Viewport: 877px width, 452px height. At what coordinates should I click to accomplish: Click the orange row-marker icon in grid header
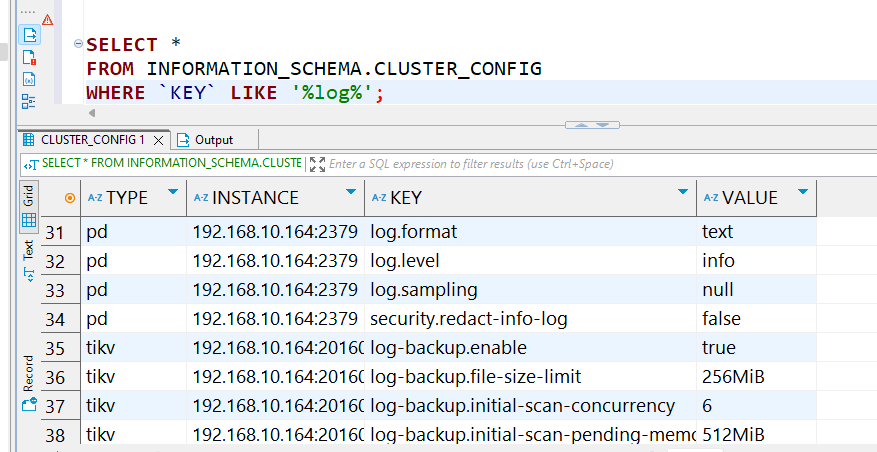coord(69,198)
